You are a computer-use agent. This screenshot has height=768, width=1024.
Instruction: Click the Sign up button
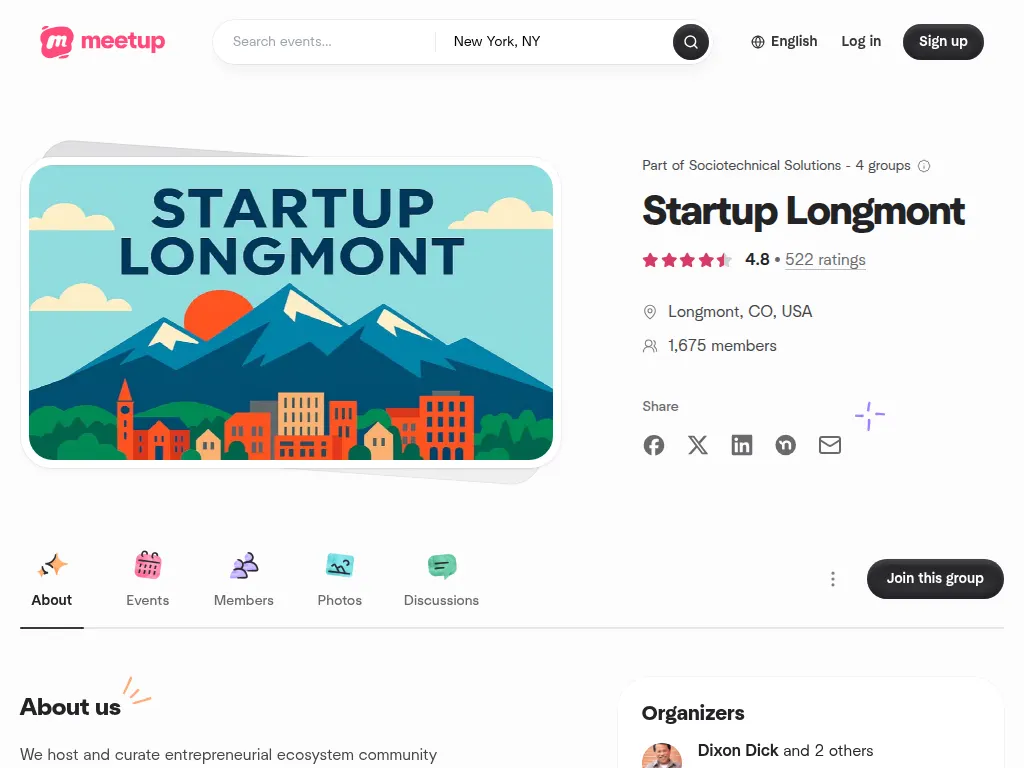943,42
